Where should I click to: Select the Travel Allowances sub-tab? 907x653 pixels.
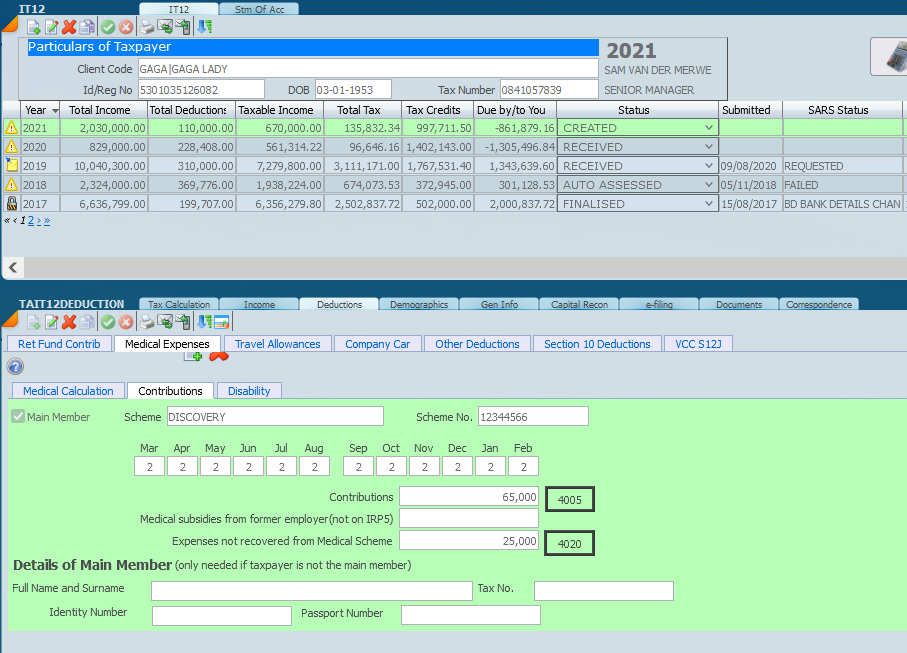click(x=277, y=344)
